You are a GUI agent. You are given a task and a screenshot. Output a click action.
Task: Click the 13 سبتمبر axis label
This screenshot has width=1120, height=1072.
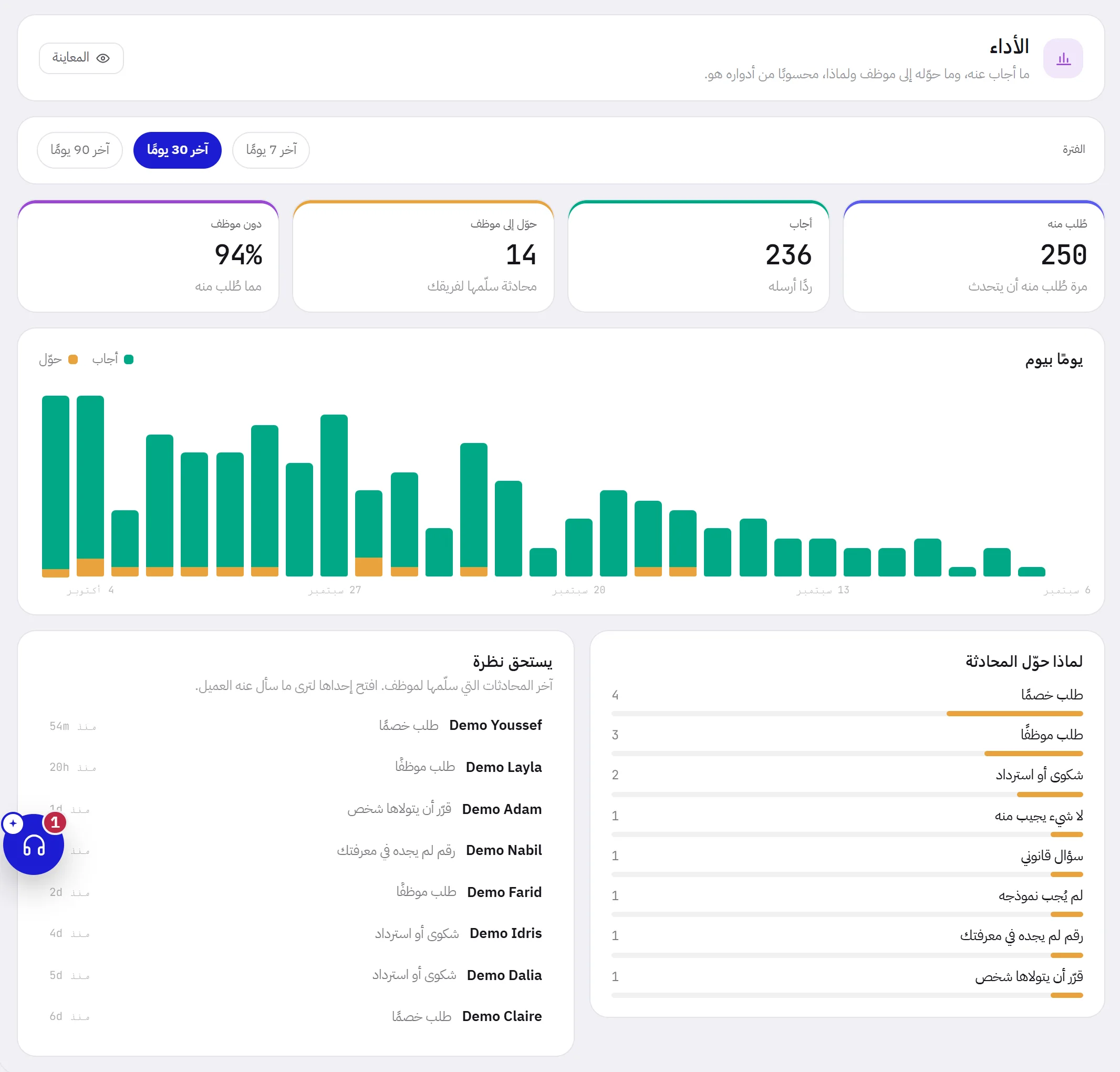823,590
